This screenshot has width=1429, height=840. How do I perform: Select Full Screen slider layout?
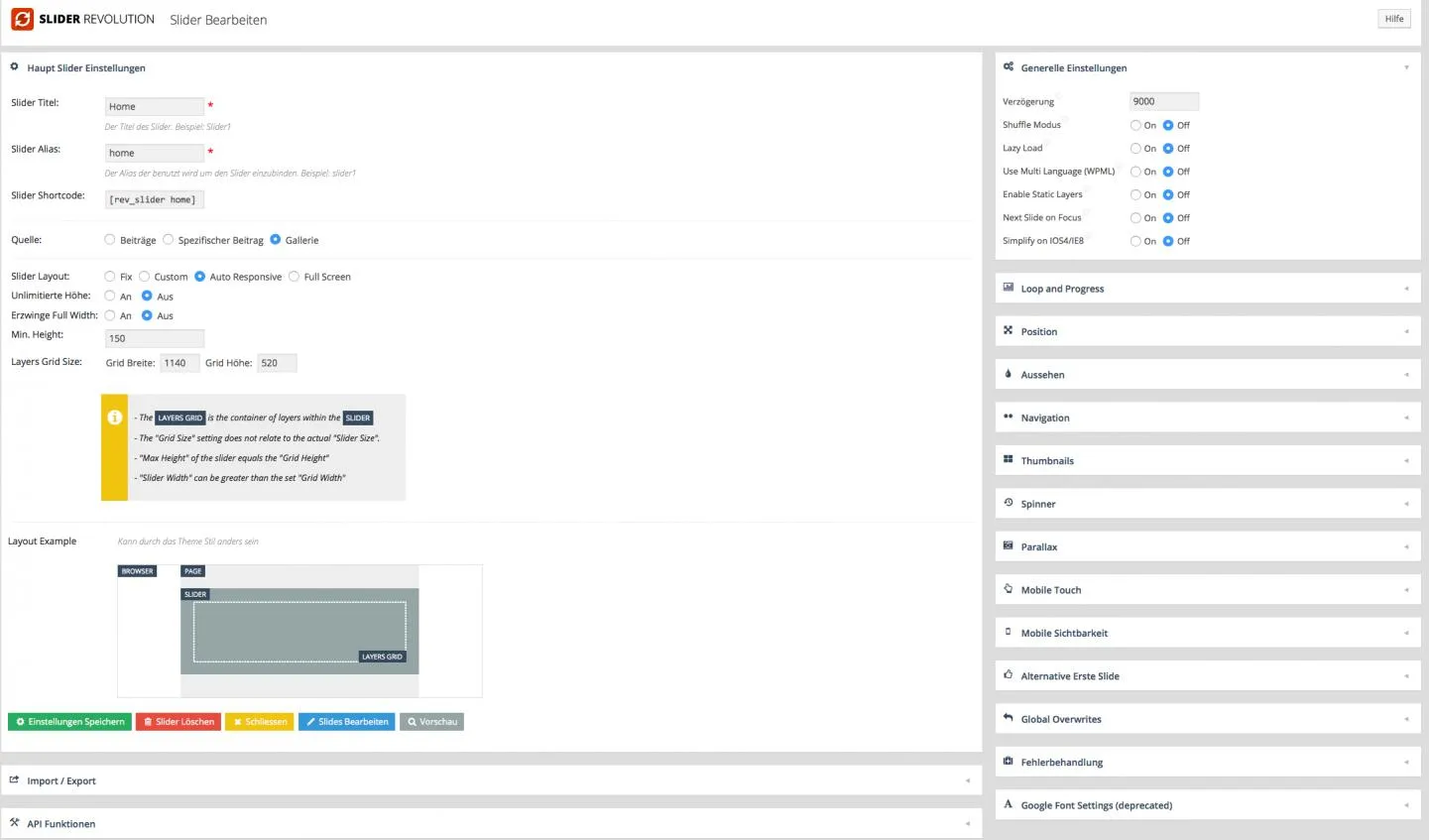click(x=294, y=277)
